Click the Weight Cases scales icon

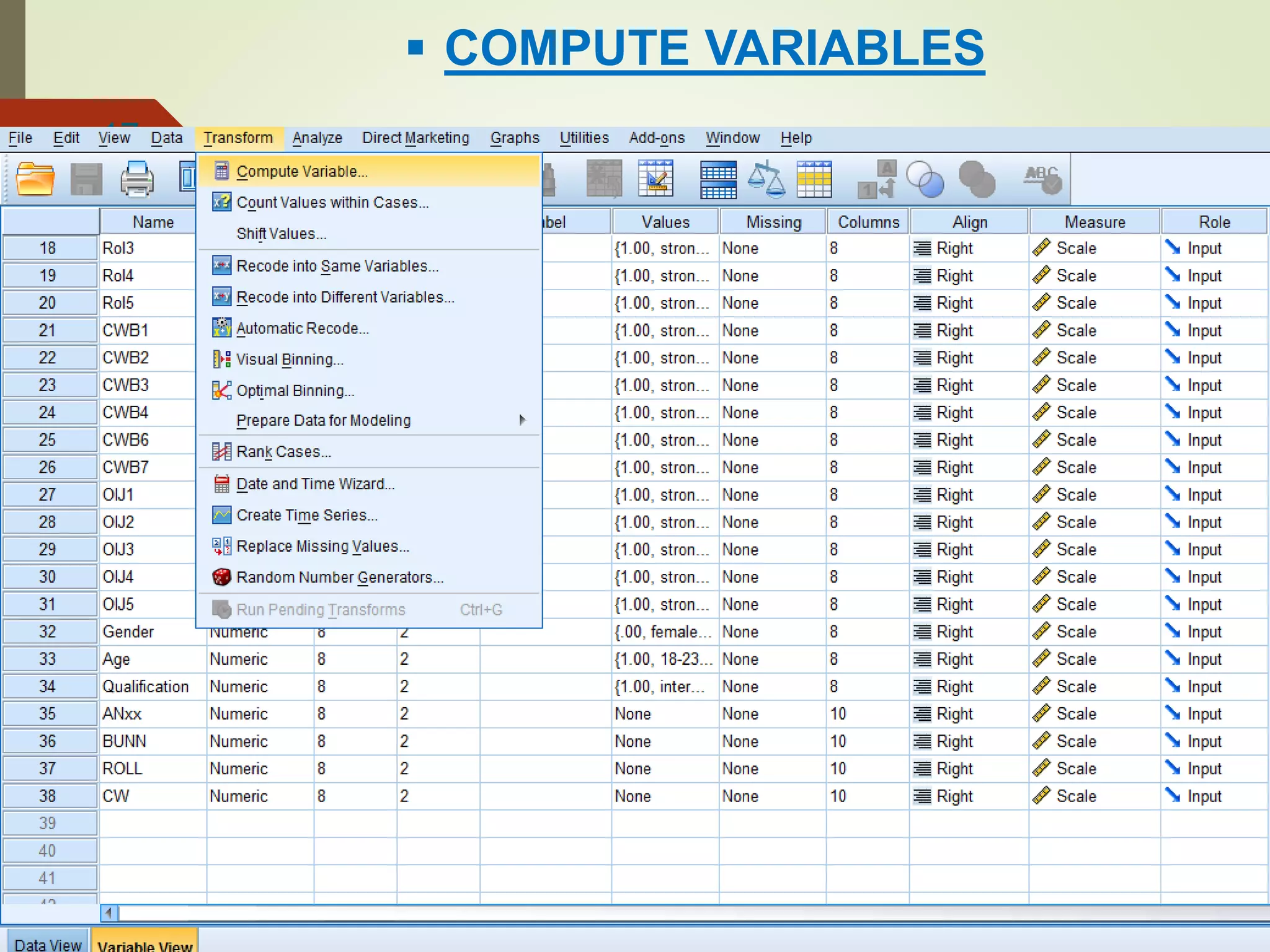click(766, 179)
